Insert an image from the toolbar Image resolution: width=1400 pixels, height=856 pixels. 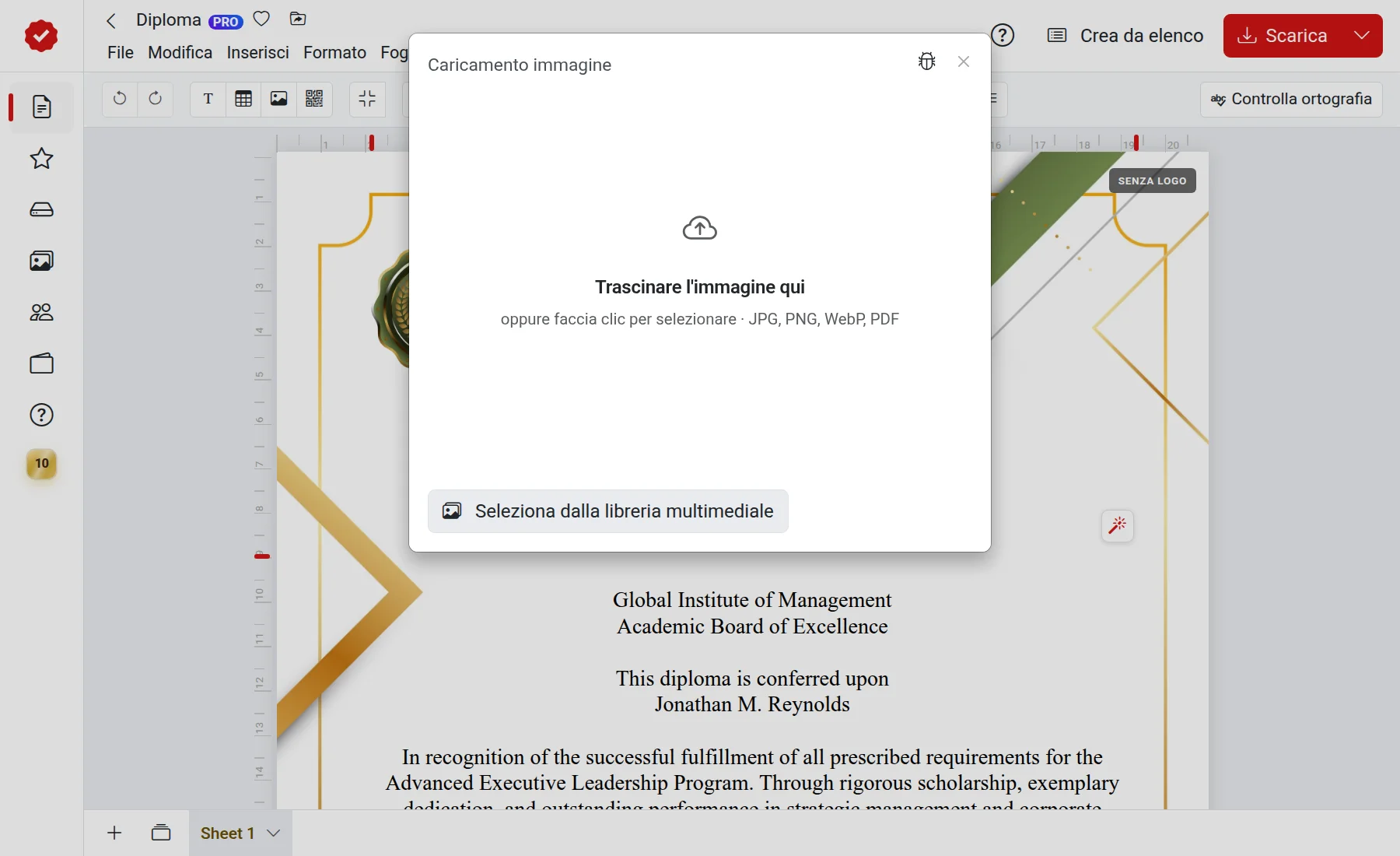coord(279,99)
